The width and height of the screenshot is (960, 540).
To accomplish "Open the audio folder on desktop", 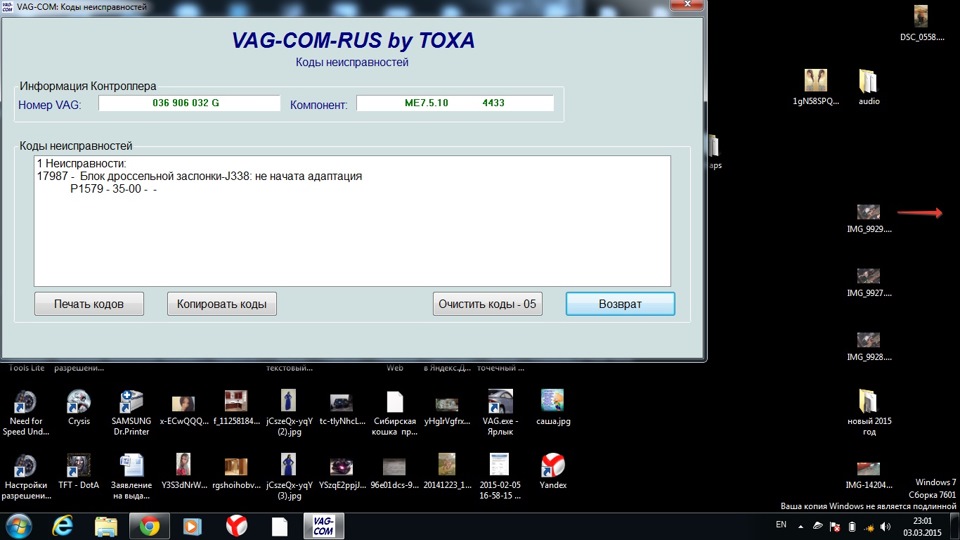I will [868, 88].
